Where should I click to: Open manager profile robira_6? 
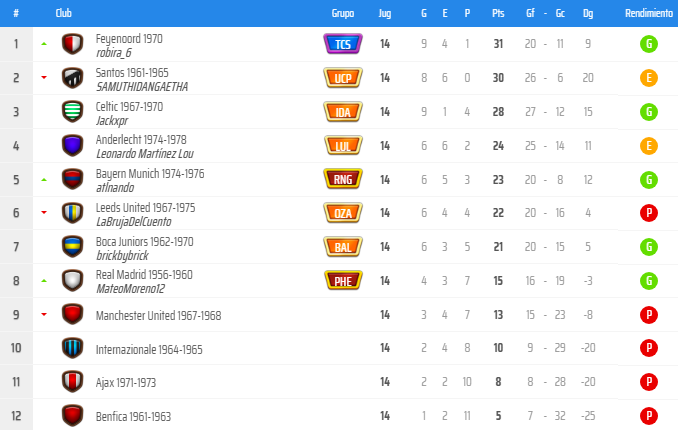click(x=114, y=53)
